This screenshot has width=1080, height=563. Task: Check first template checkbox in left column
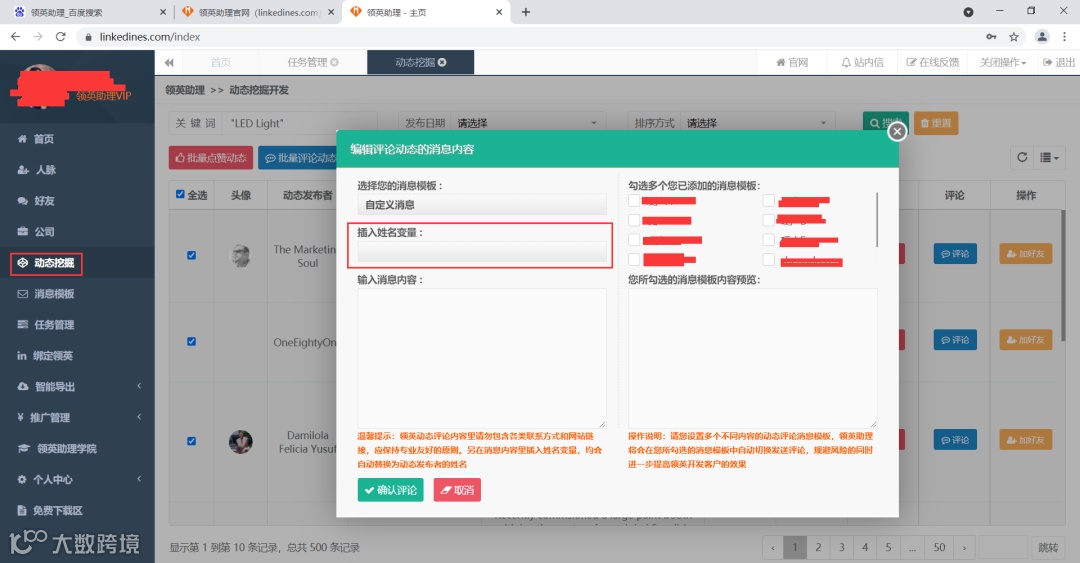click(634, 201)
